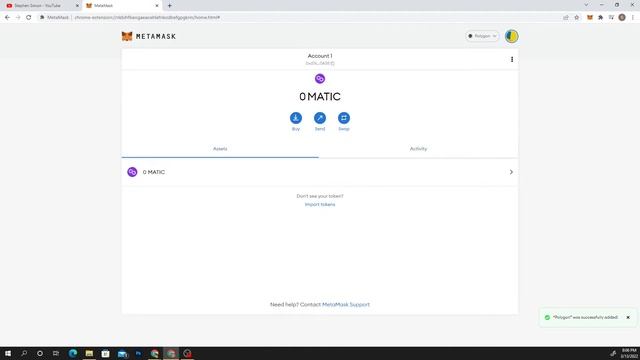This screenshot has height=360, width=640.
Task: Click the taskbar clock
Action: coord(629,353)
